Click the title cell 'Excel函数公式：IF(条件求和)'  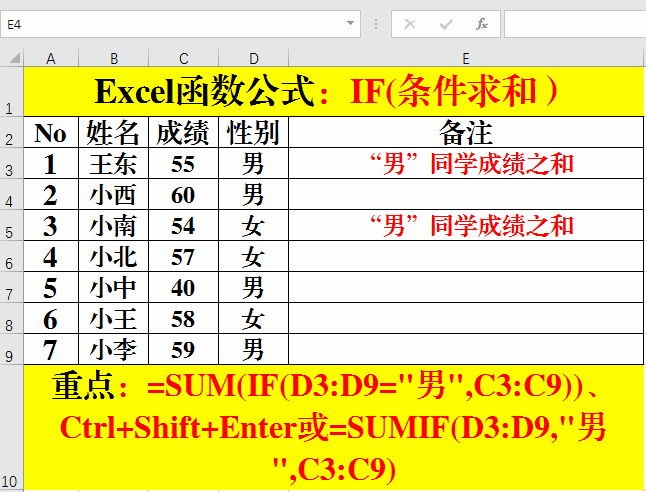[x=334, y=91]
